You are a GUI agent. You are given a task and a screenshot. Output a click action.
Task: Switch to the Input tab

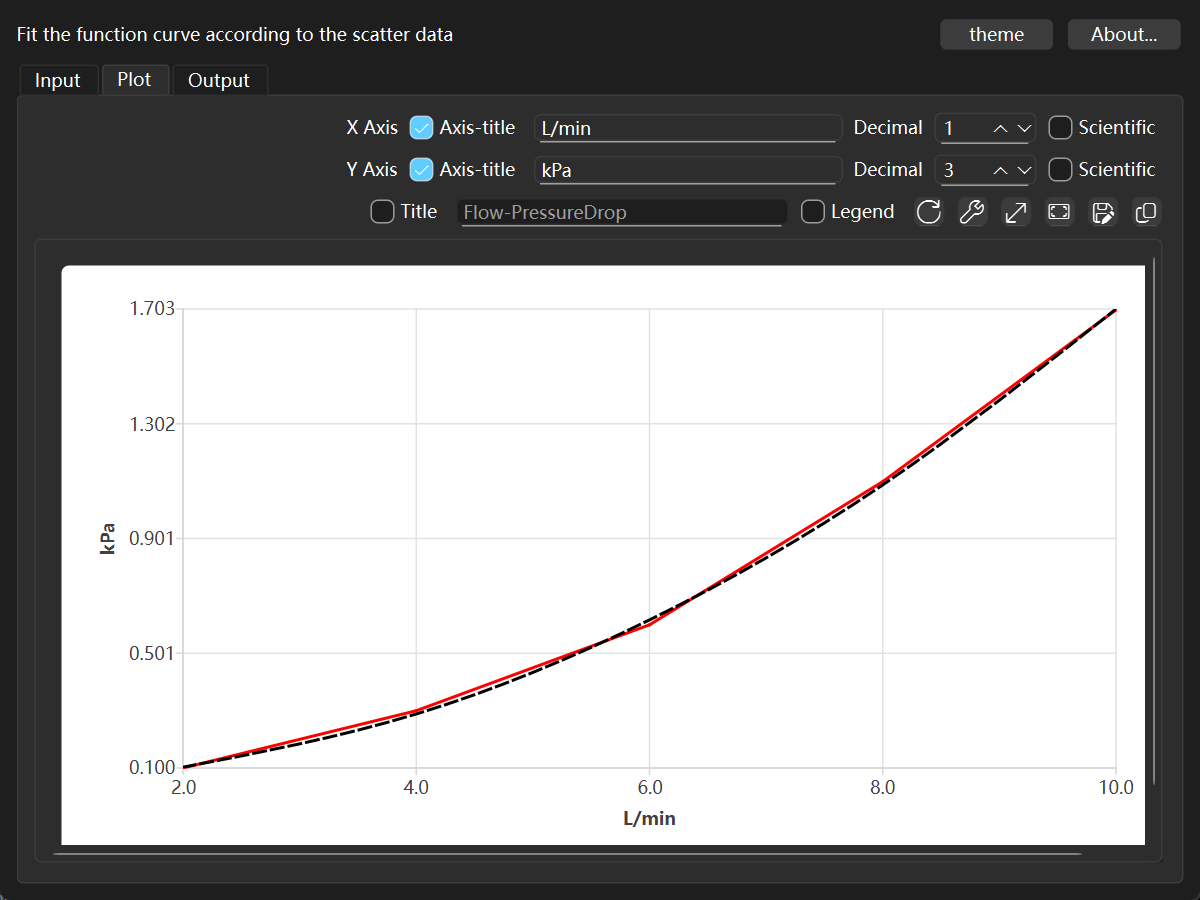(58, 80)
